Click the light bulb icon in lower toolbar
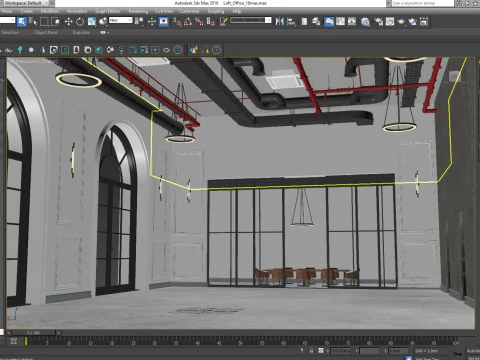Viewport: 480px width, 360px height. tap(122, 50)
